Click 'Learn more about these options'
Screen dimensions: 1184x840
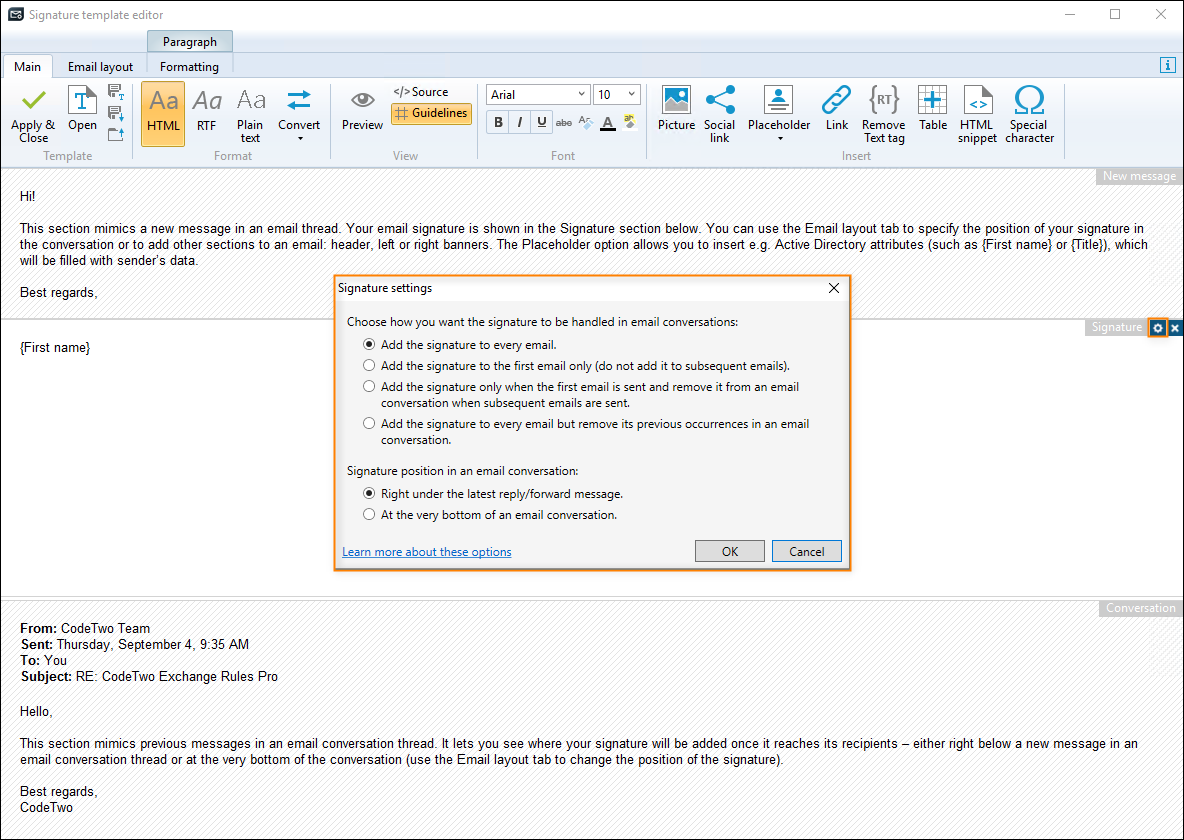tap(427, 551)
